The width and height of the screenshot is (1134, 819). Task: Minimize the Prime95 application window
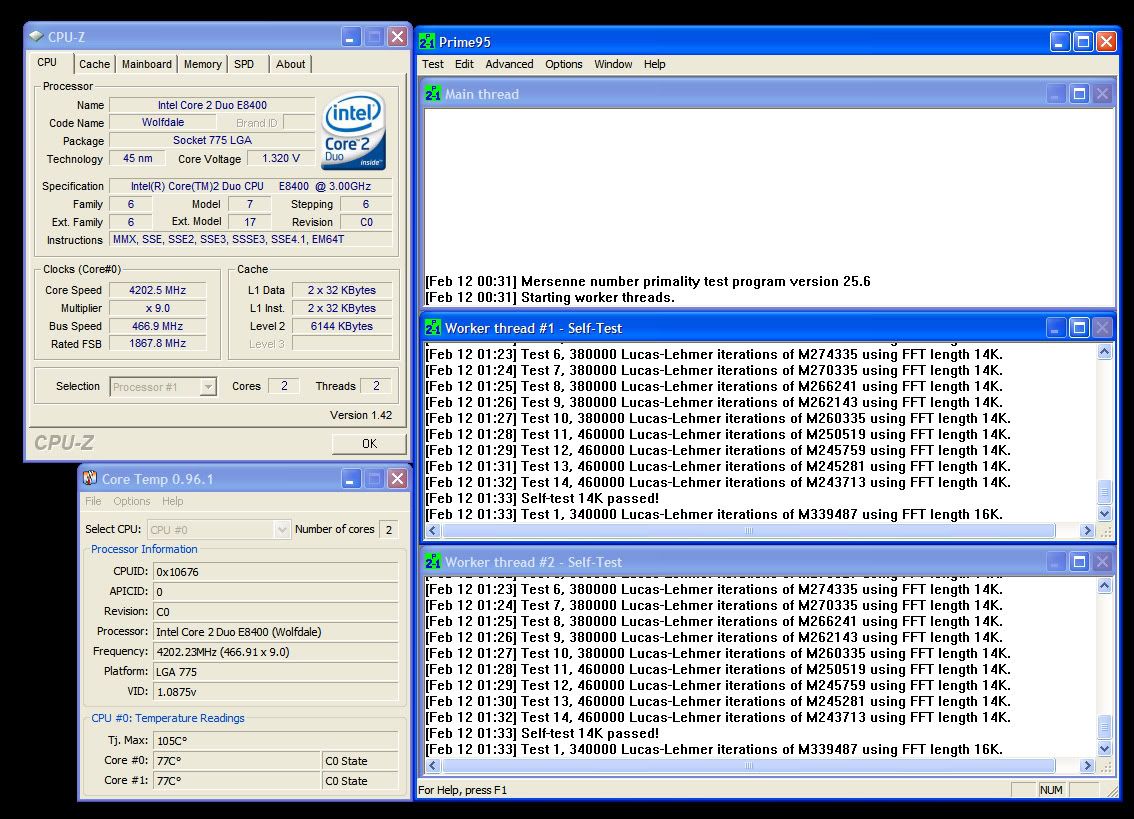pos(1060,41)
